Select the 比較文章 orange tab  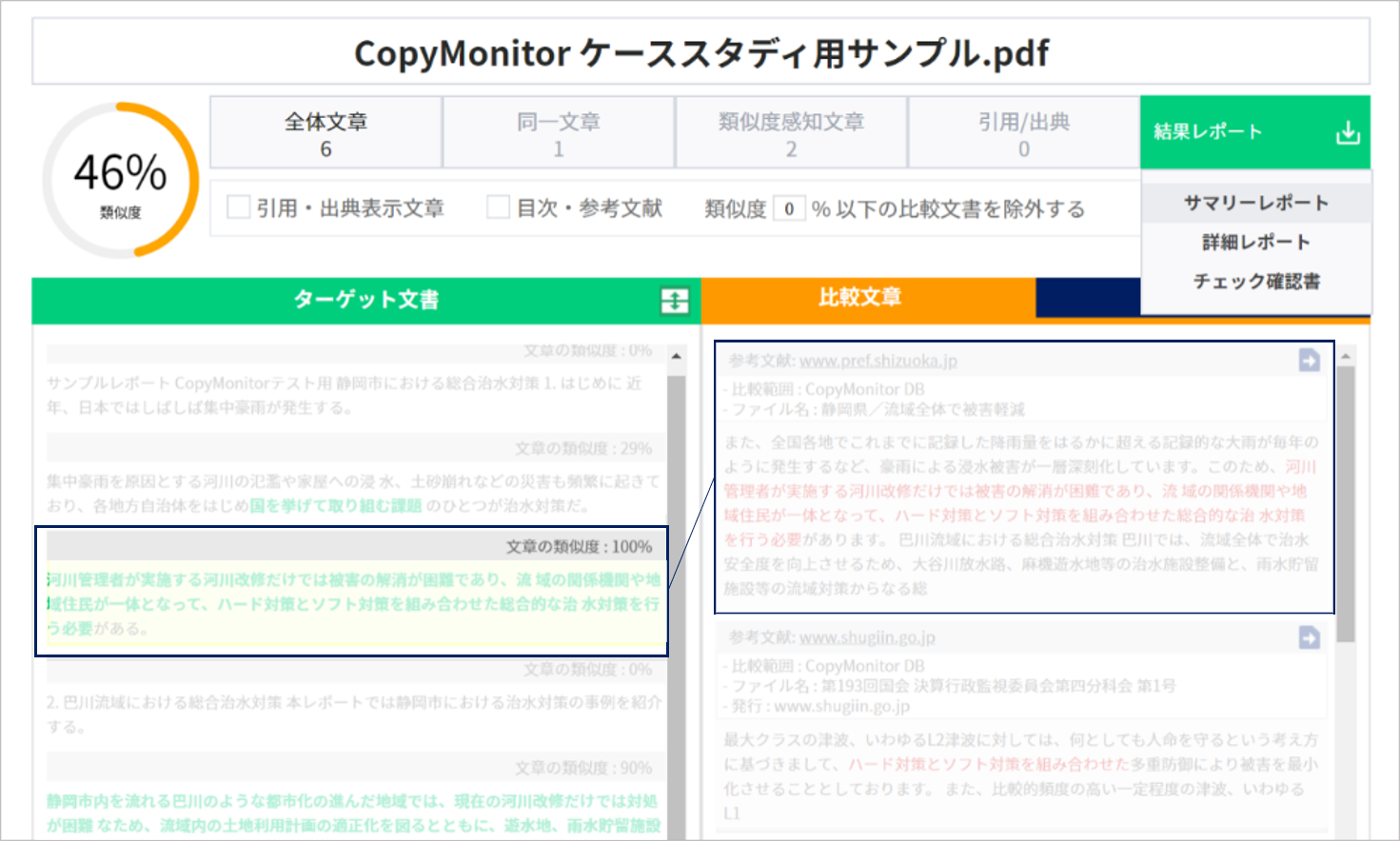(x=868, y=298)
